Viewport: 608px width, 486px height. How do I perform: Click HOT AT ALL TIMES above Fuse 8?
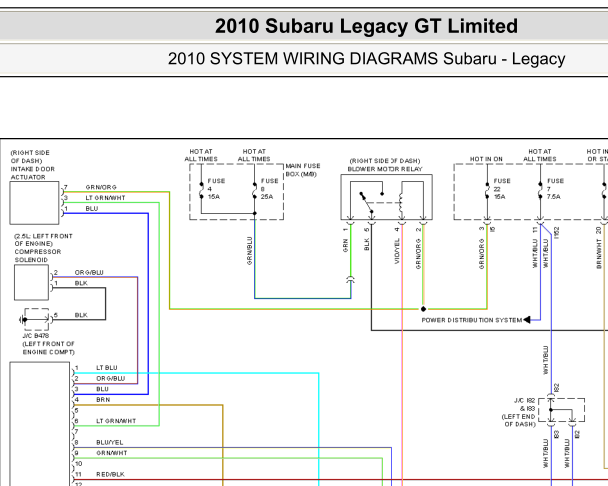[254, 155]
